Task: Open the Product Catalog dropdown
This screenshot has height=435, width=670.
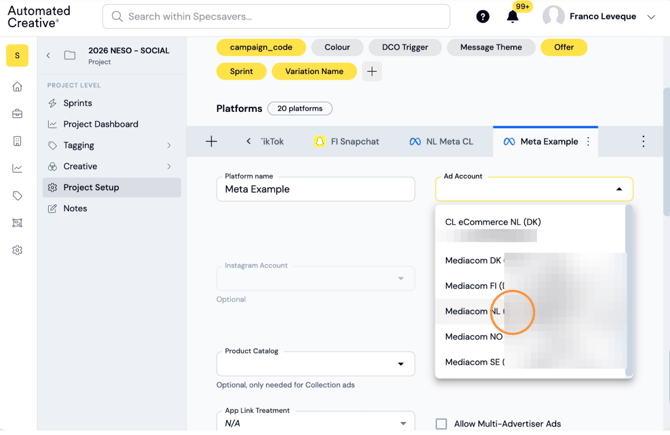Action: pos(315,364)
